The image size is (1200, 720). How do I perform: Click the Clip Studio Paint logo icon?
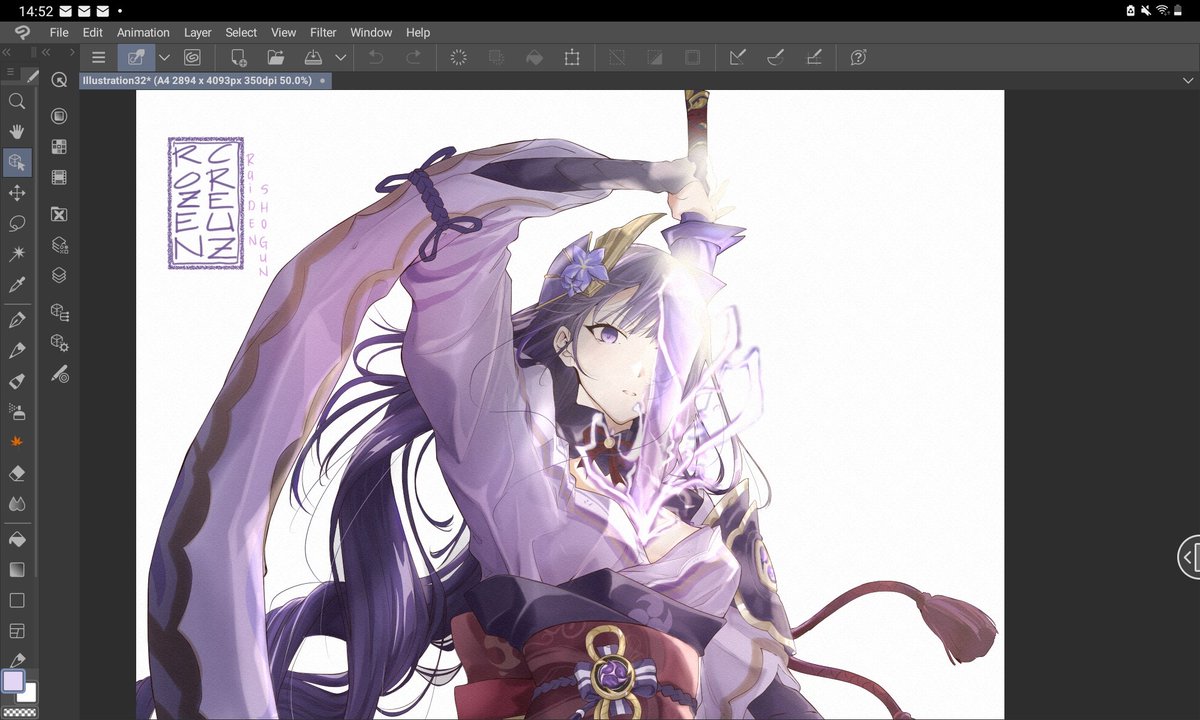(22, 32)
